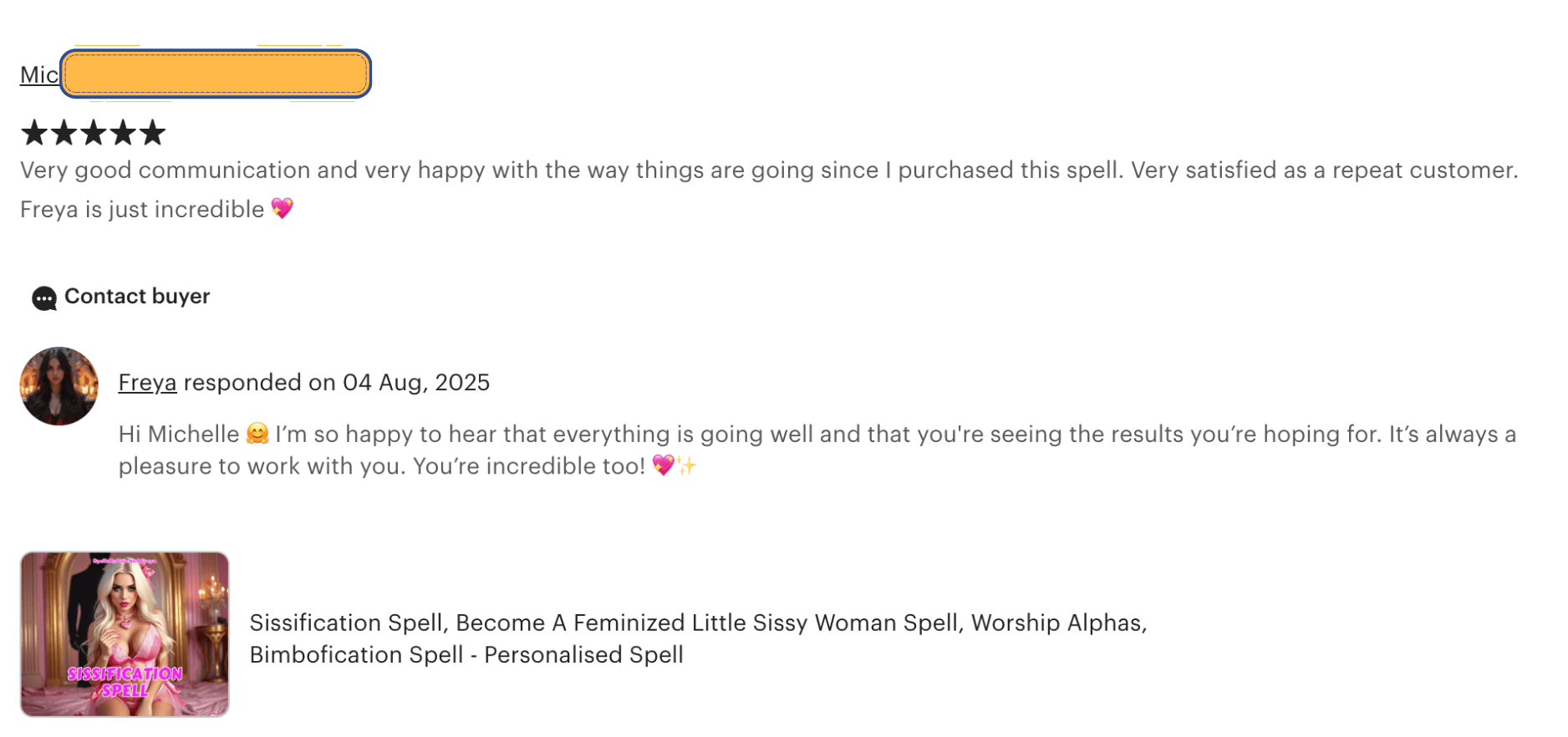Open the reviewer profile link starting with 'Mic'
The image size is (1568, 737).
[38, 75]
